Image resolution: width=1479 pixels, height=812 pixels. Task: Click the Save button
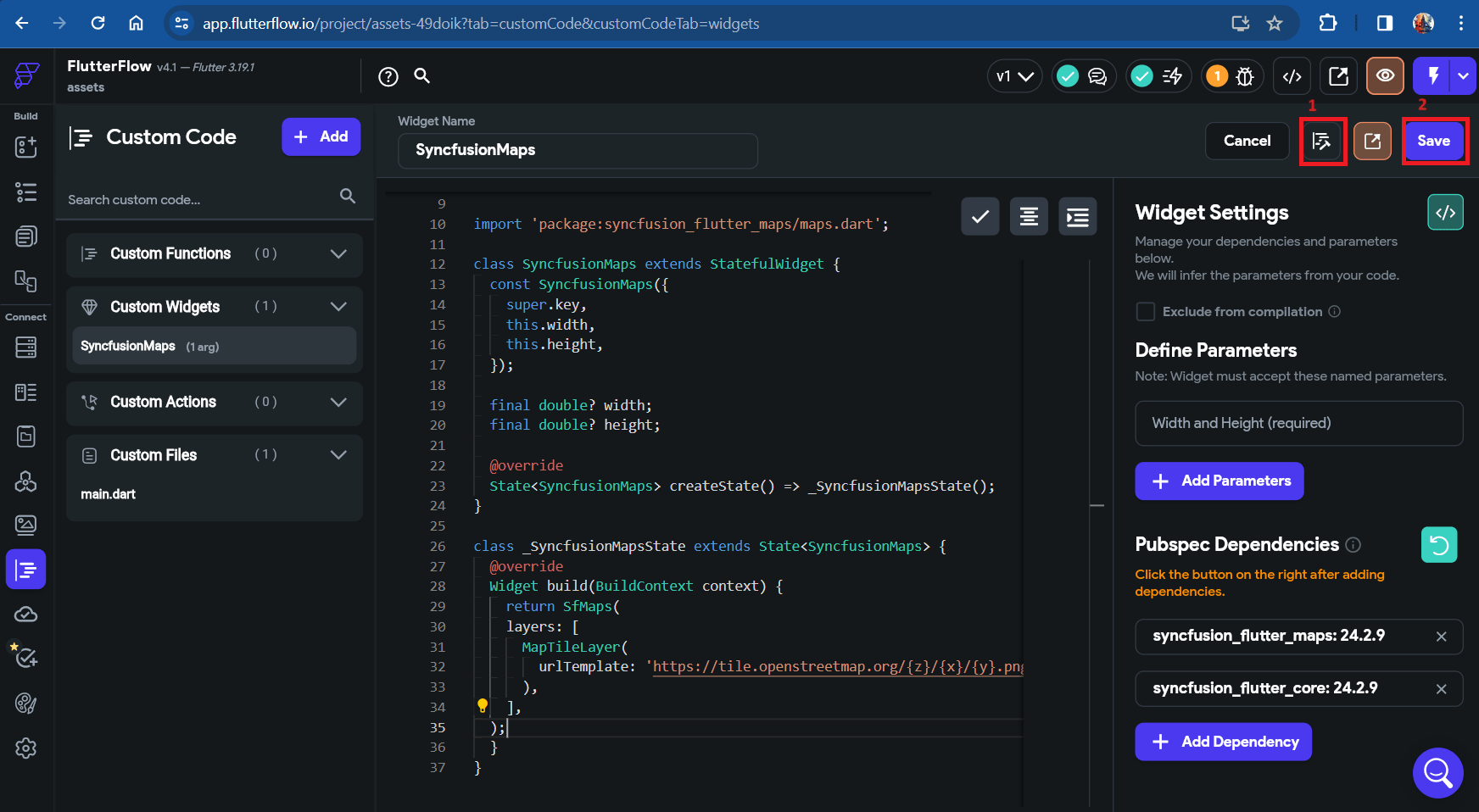[1433, 141]
